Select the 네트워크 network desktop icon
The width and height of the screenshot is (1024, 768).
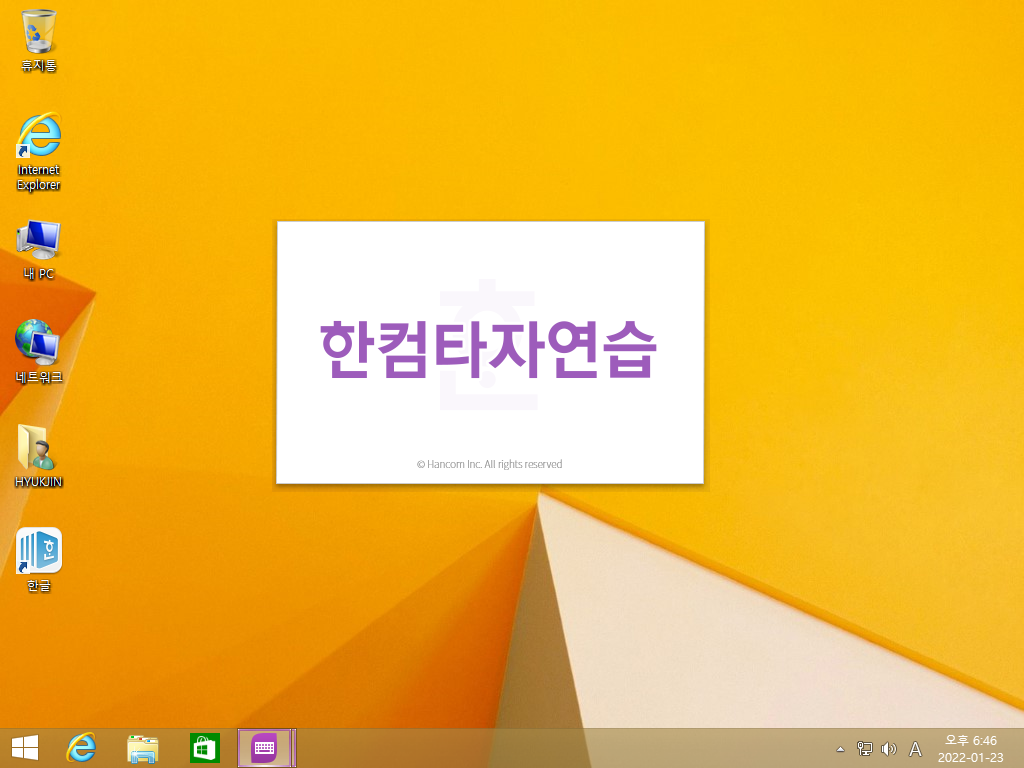39,351
